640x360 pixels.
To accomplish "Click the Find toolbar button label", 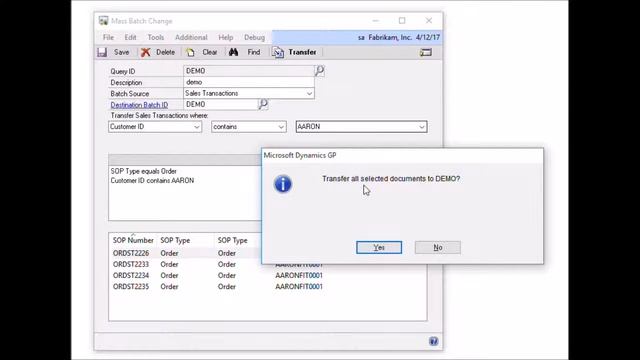I will point(253,52).
